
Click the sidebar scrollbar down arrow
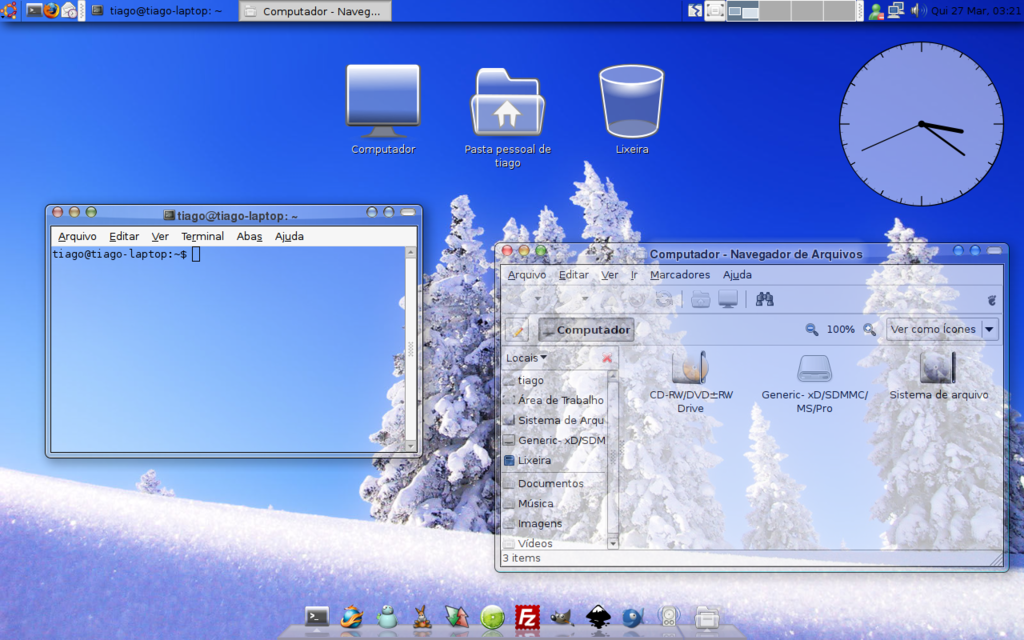point(613,543)
